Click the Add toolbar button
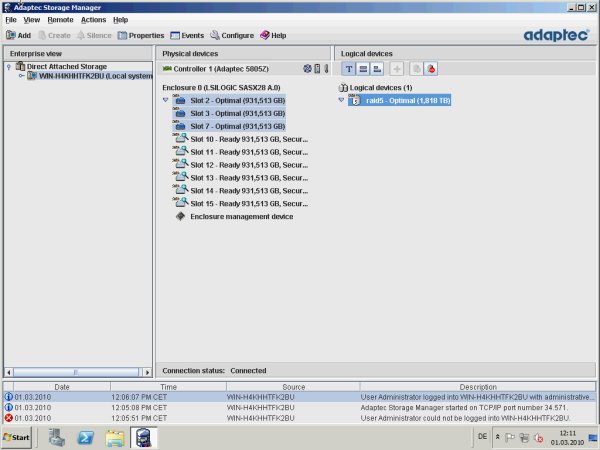Viewport: 600px width, 450px height. 18,35
